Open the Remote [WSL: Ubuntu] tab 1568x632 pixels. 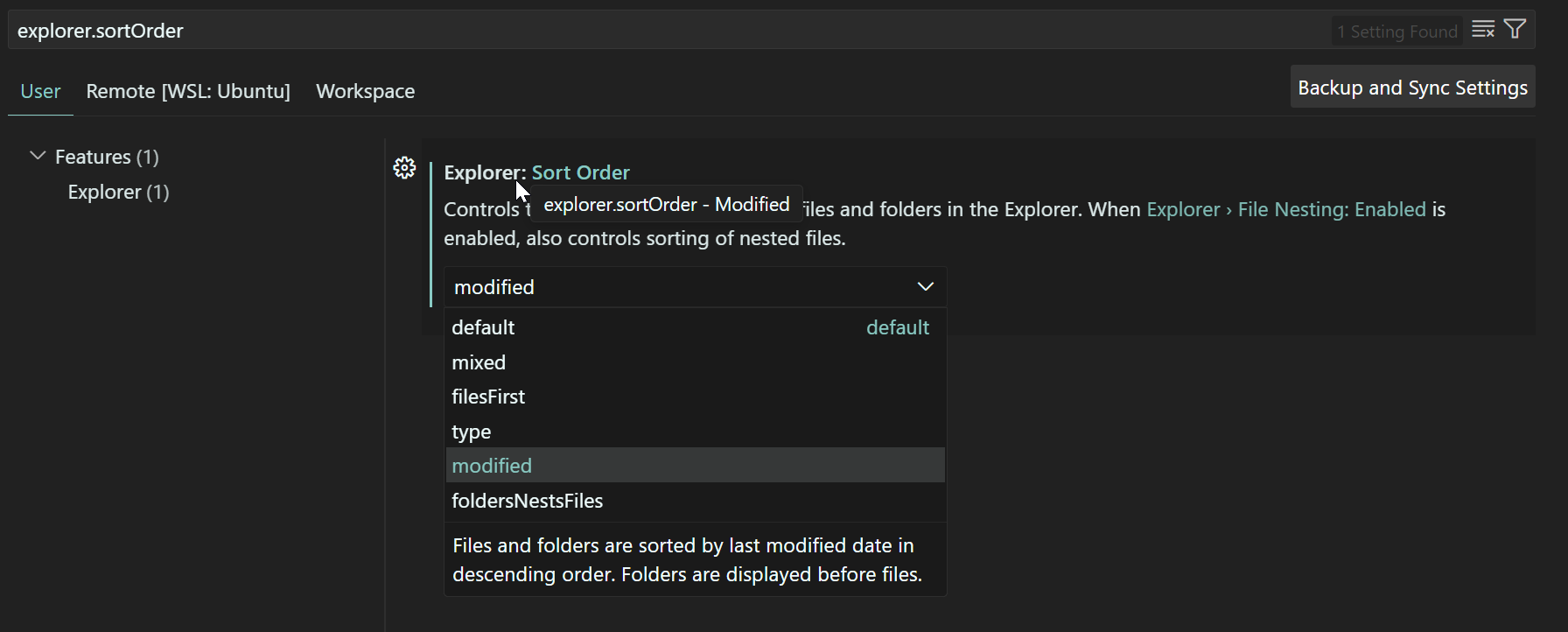click(188, 91)
